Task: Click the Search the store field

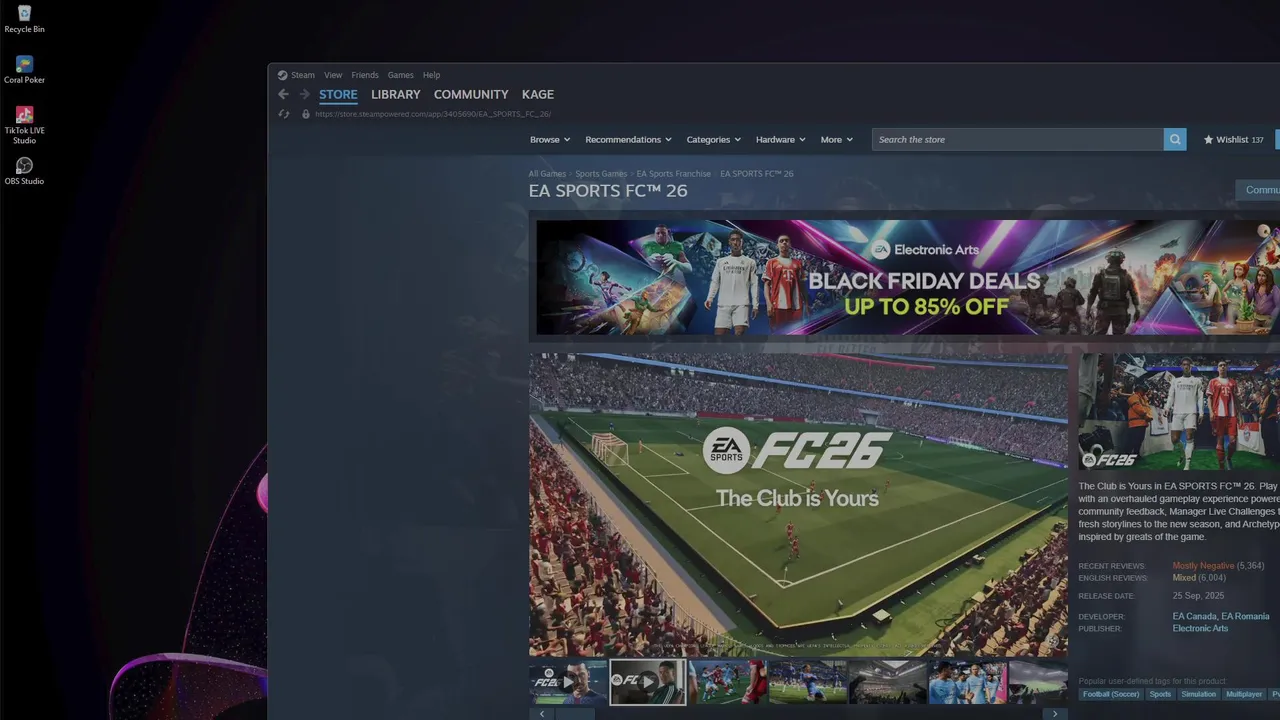Action: [x=1018, y=140]
